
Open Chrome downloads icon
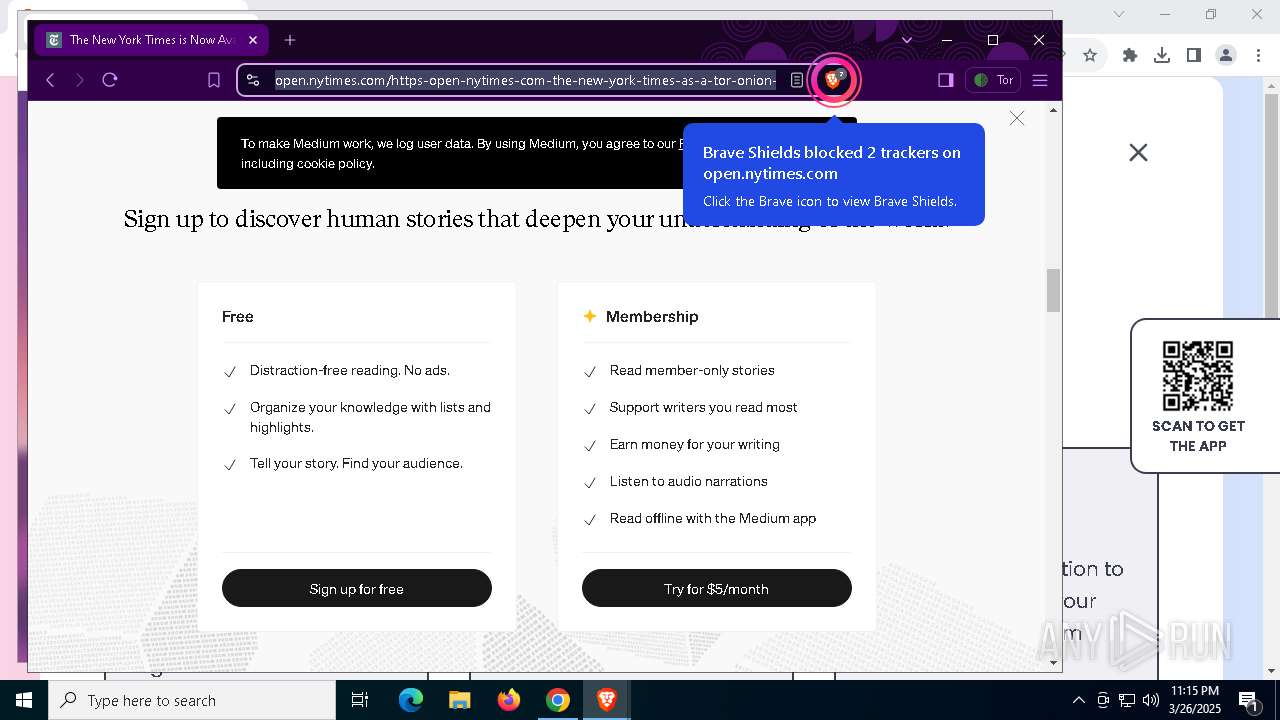(1162, 55)
